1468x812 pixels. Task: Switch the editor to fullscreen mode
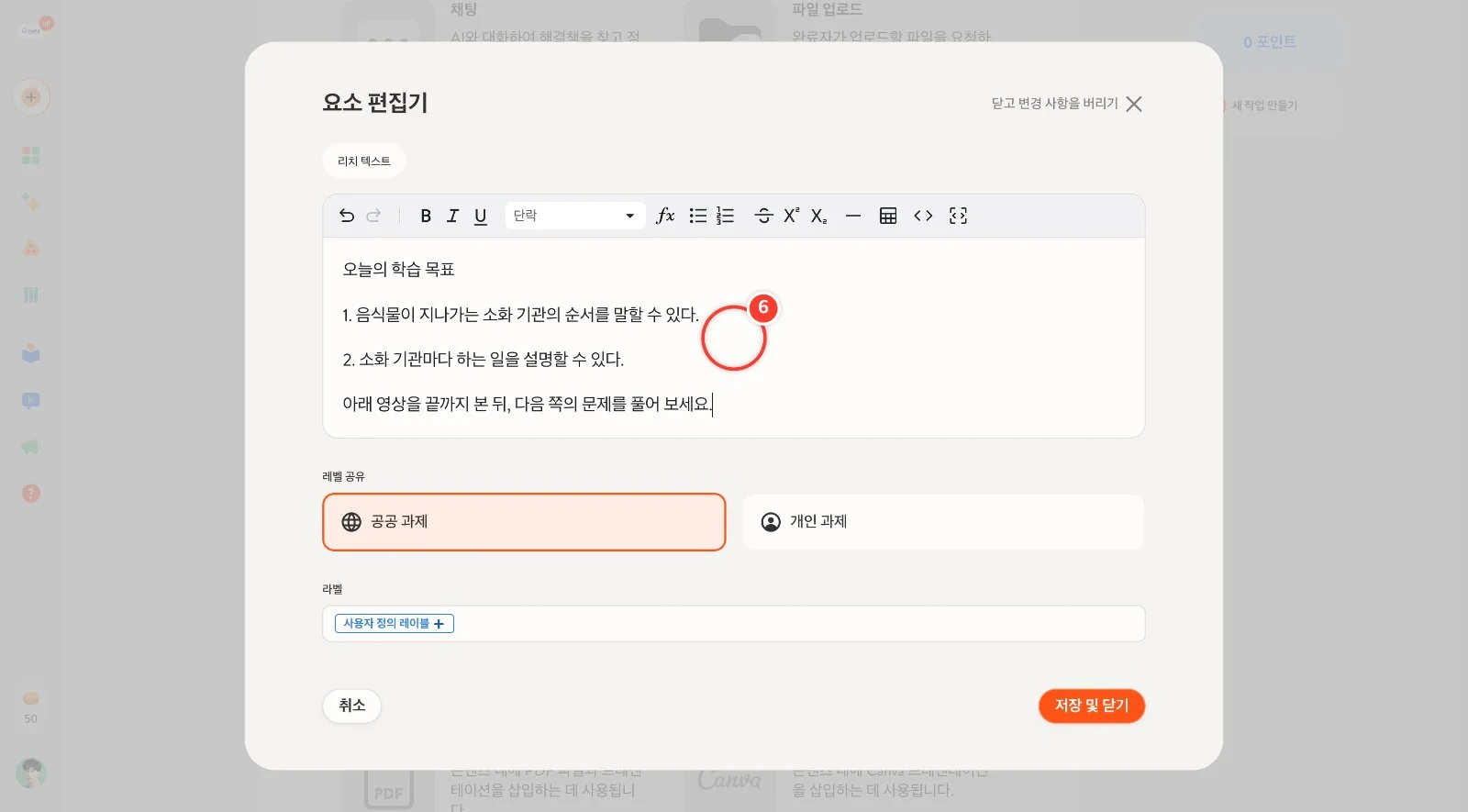pos(958,216)
